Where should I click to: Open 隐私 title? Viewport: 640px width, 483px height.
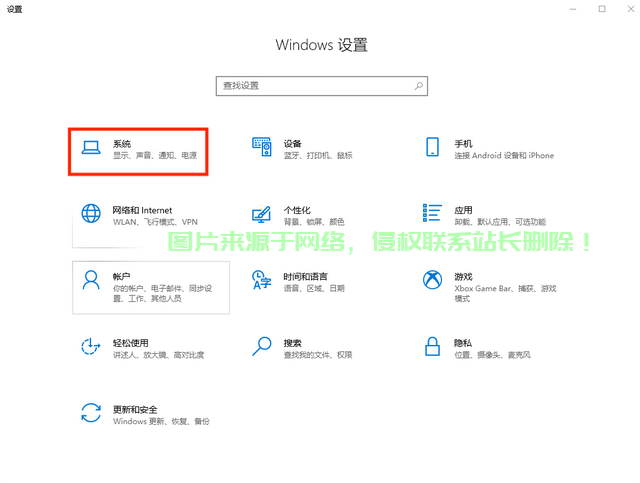463,343
